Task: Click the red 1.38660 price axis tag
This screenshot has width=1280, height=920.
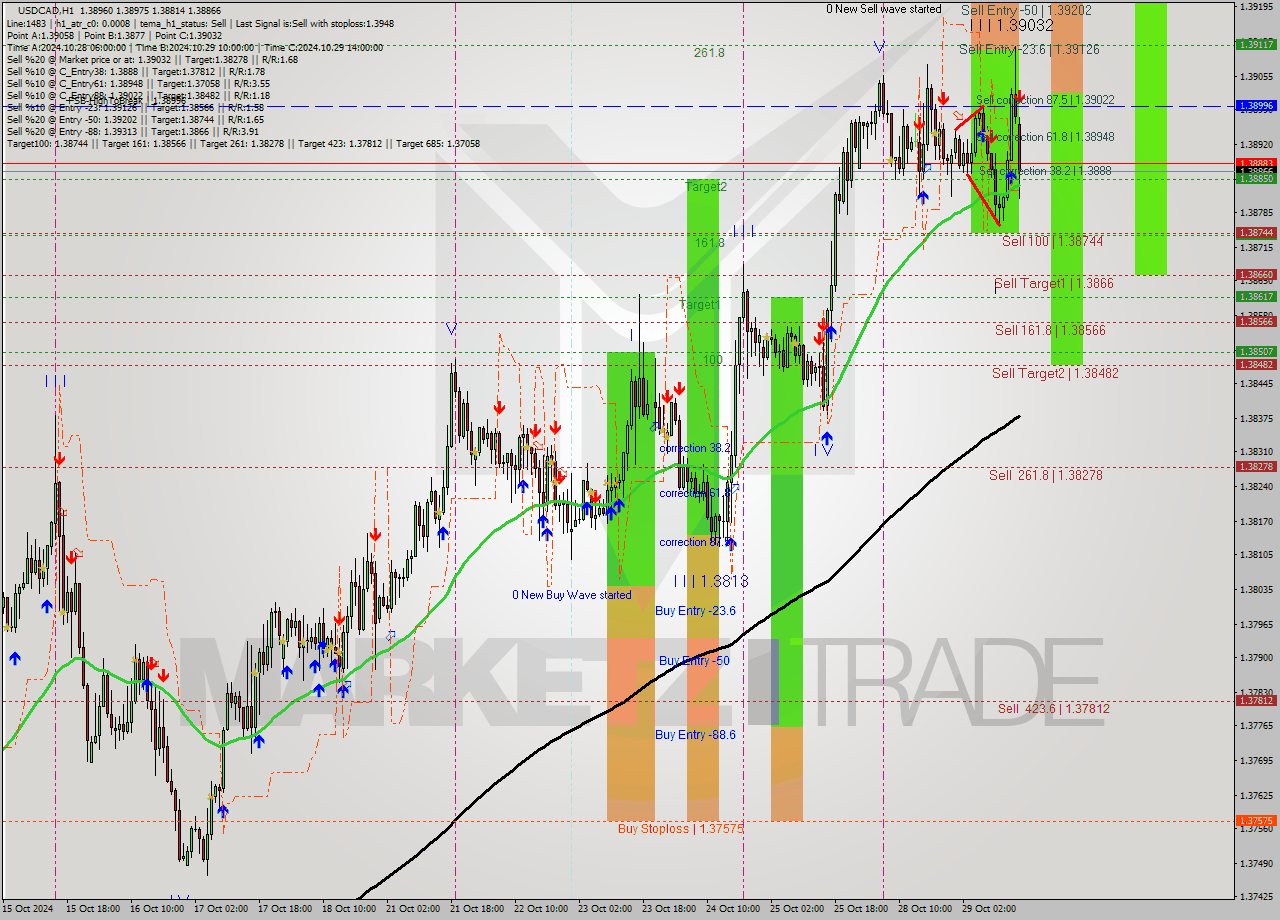Action: click(1256, 274)
